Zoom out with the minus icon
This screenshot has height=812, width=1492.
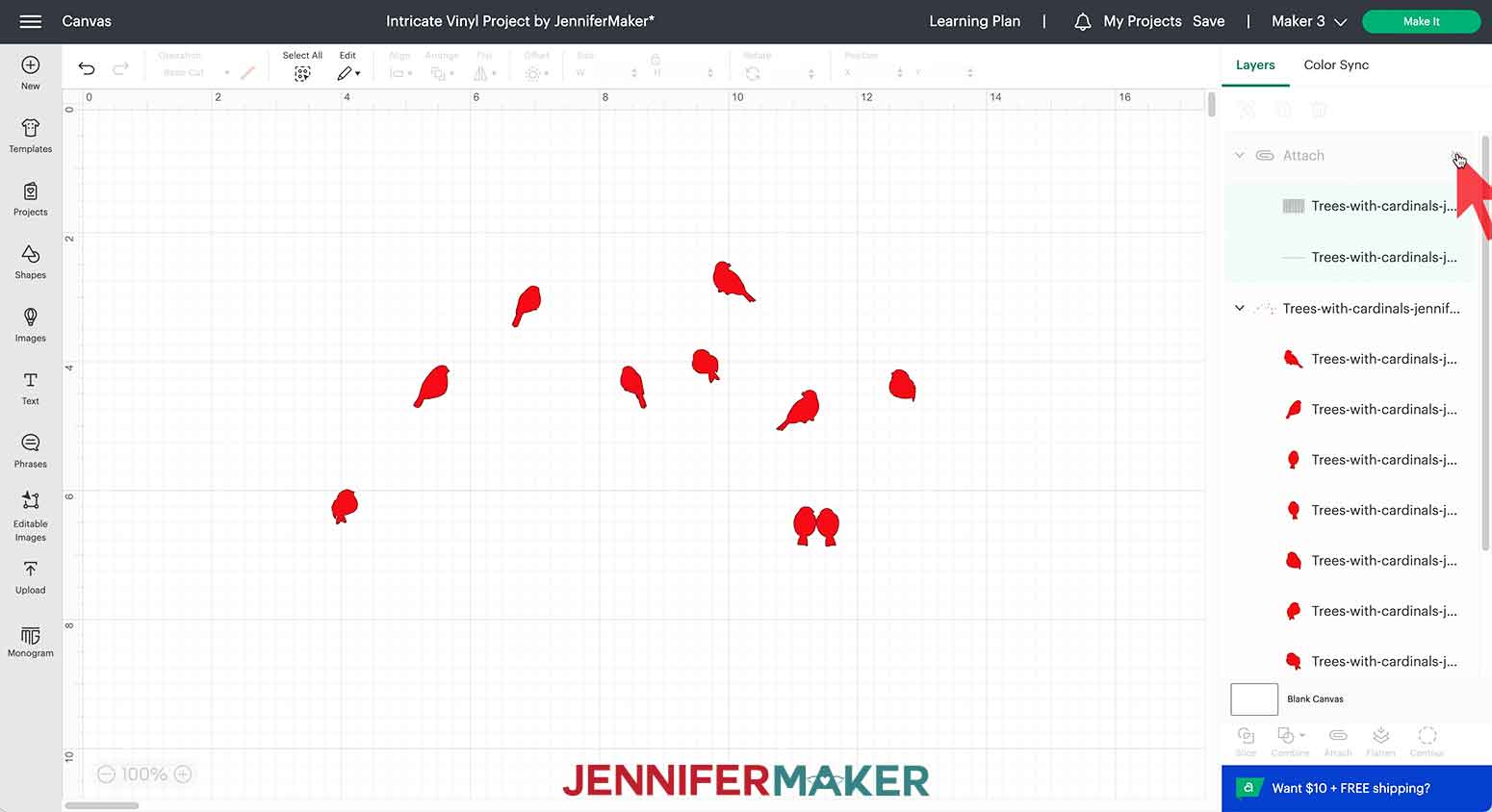coord(107,774)
